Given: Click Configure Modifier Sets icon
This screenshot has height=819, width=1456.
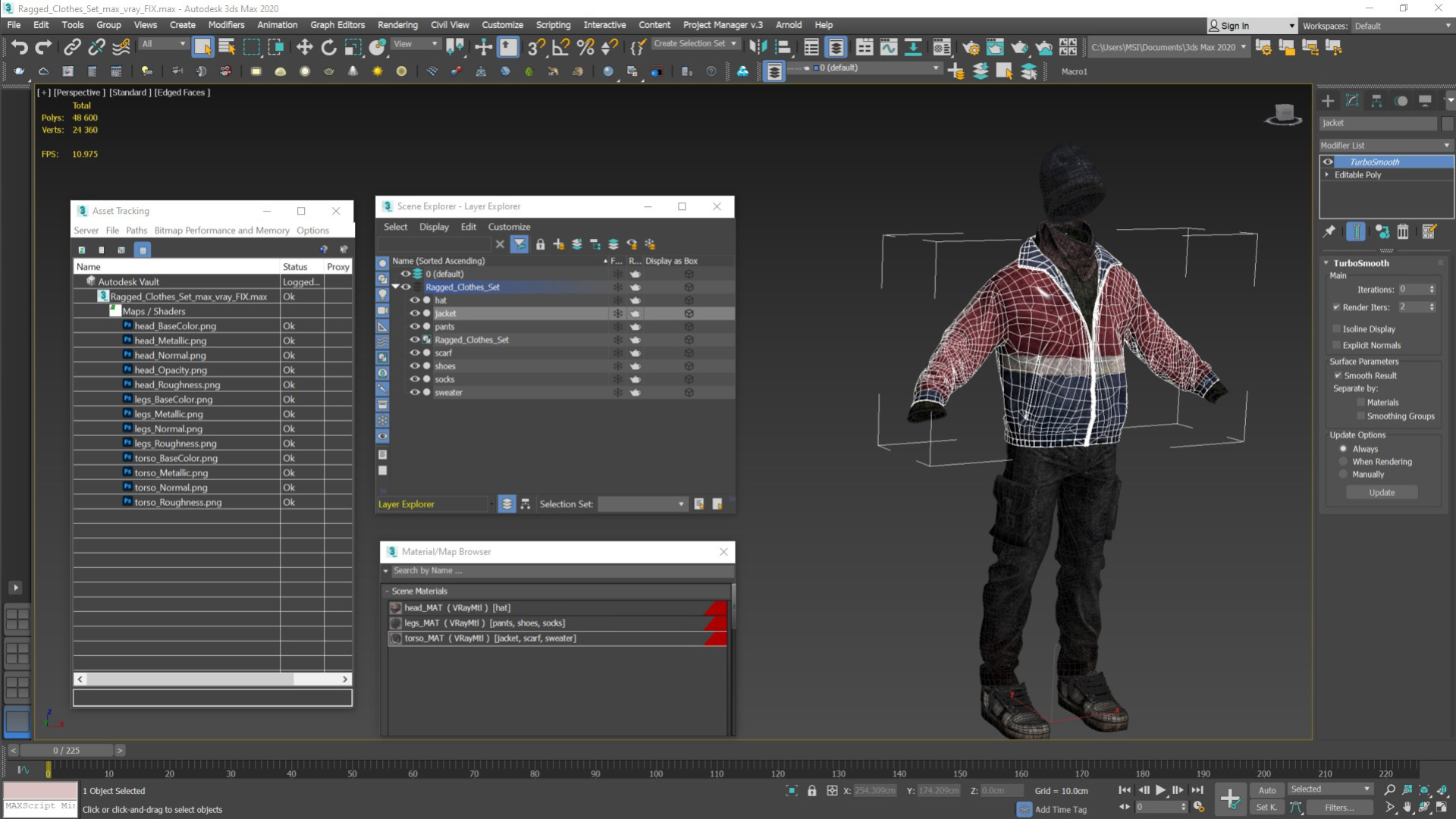Looking at the screenshot, I should pyautogui.click(x=1429, y=232).
